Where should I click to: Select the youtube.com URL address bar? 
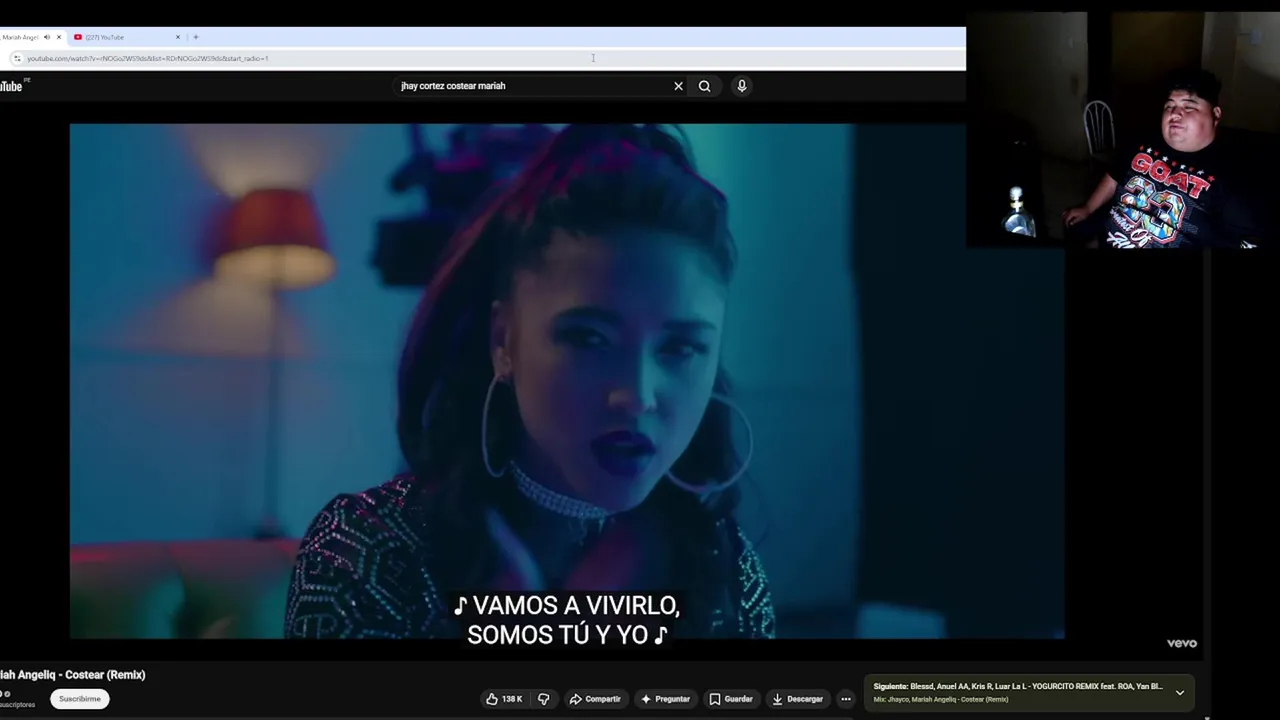coord(147,58)
